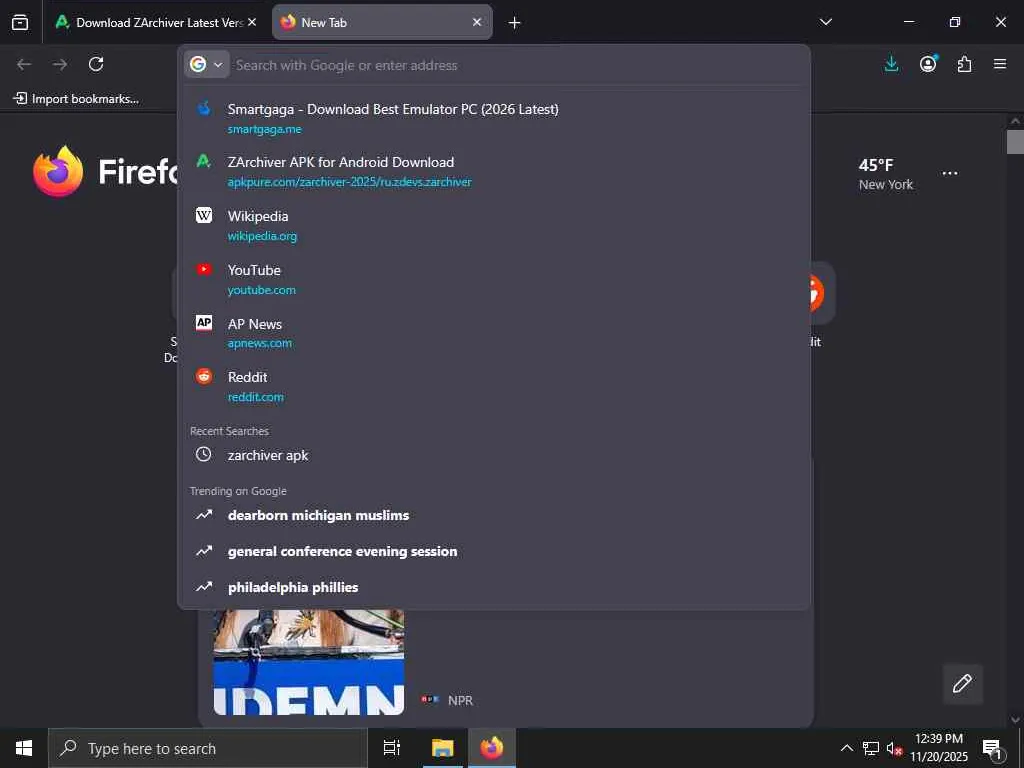Open File Explorer from the taskbar
Viewport: 1024px width, 768px height.
click(x=442, y=748)
